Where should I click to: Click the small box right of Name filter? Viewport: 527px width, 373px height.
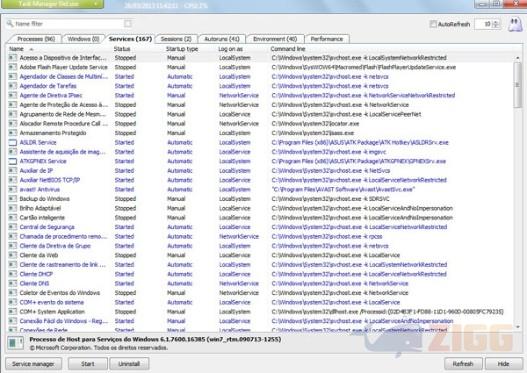point(128,24)
